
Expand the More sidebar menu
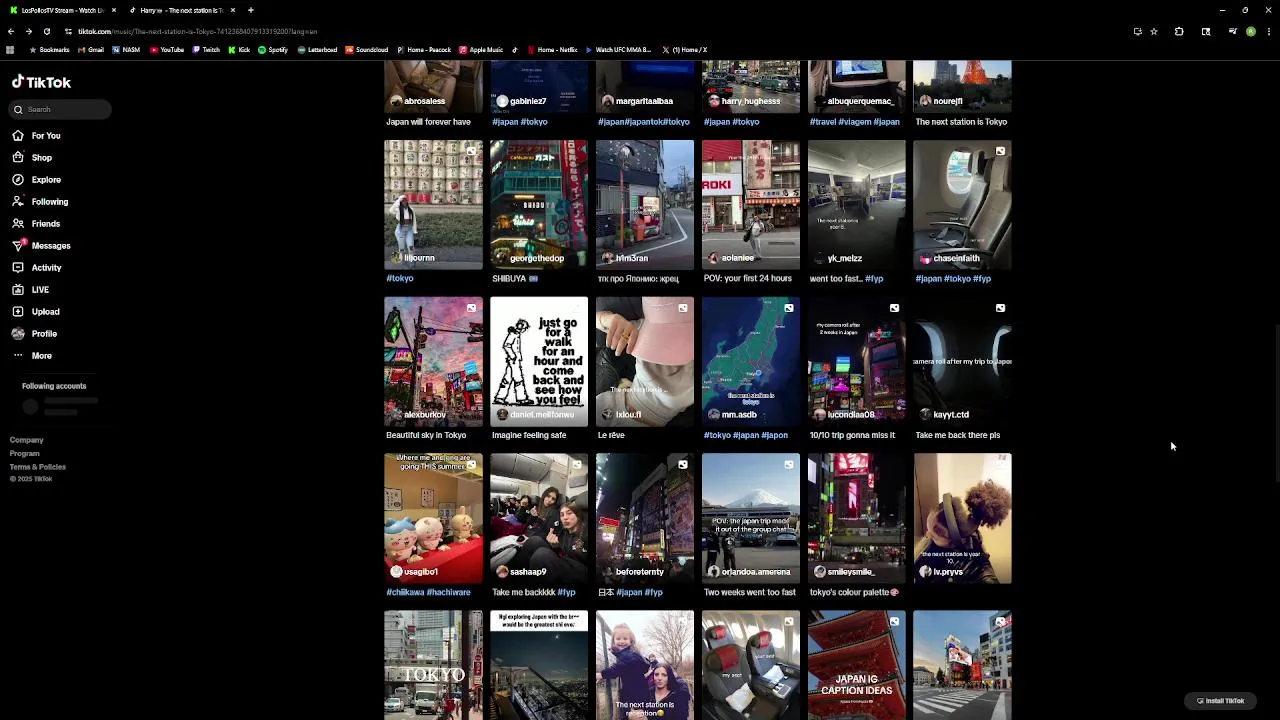click(32, 356)
